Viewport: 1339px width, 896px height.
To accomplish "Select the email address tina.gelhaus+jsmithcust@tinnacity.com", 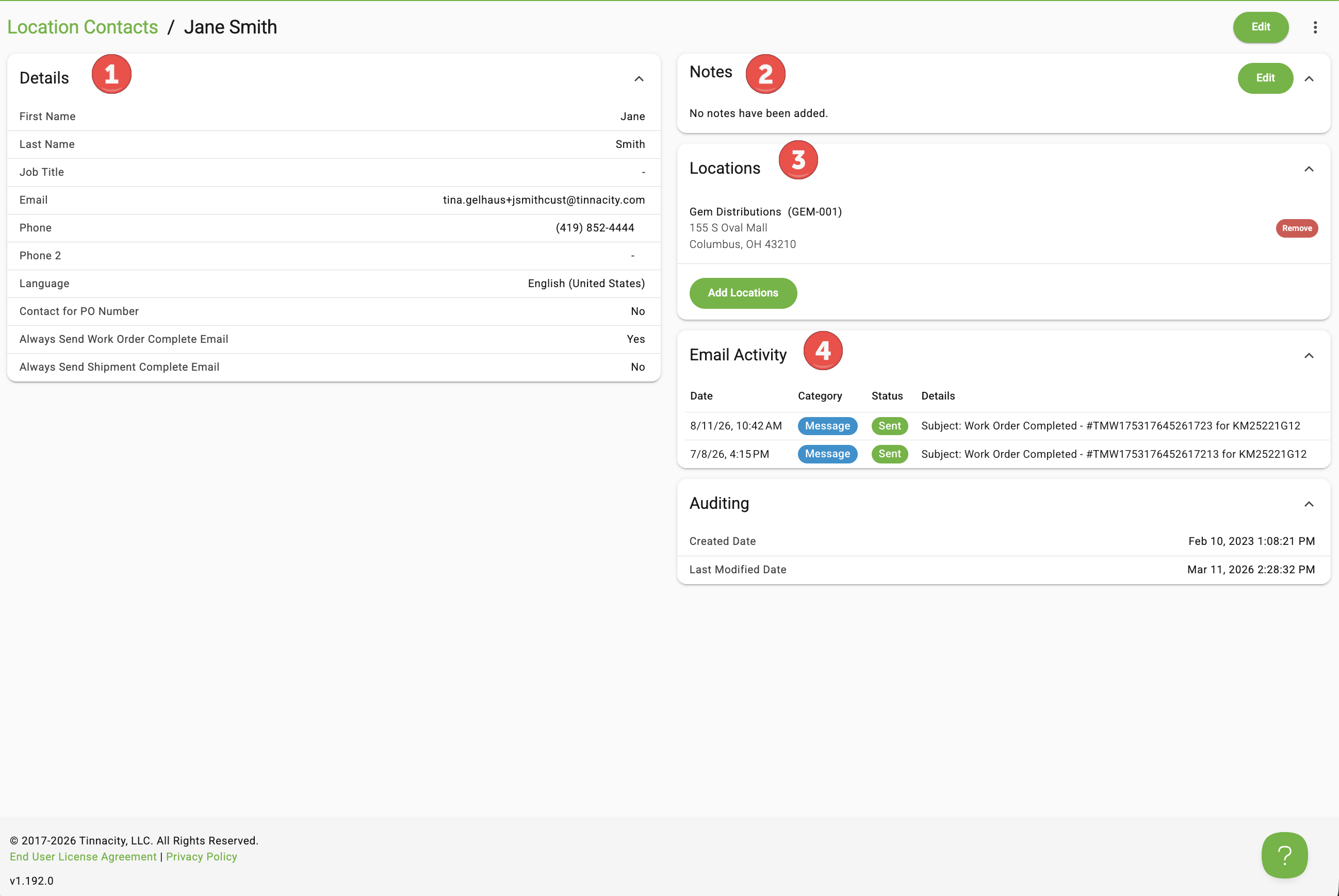I will pyautogui.click(x=544, y=200).
